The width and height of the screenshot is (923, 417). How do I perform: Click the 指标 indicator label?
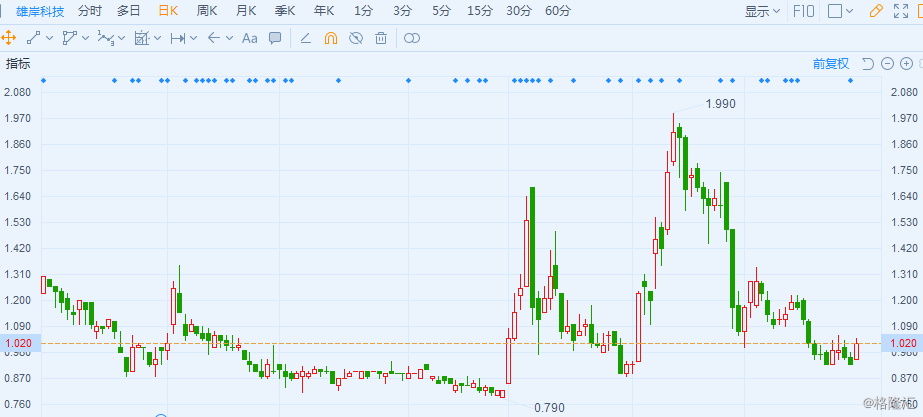click(18, 64)
